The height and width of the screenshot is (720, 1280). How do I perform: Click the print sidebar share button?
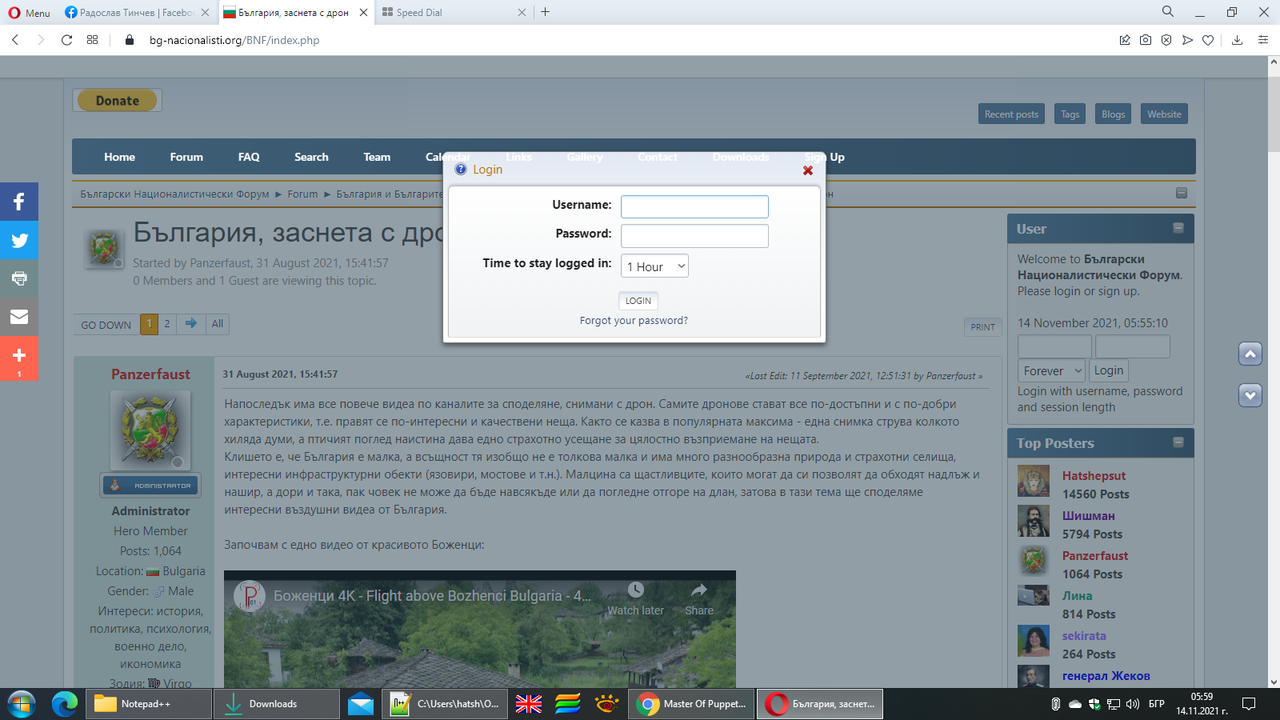19,278
